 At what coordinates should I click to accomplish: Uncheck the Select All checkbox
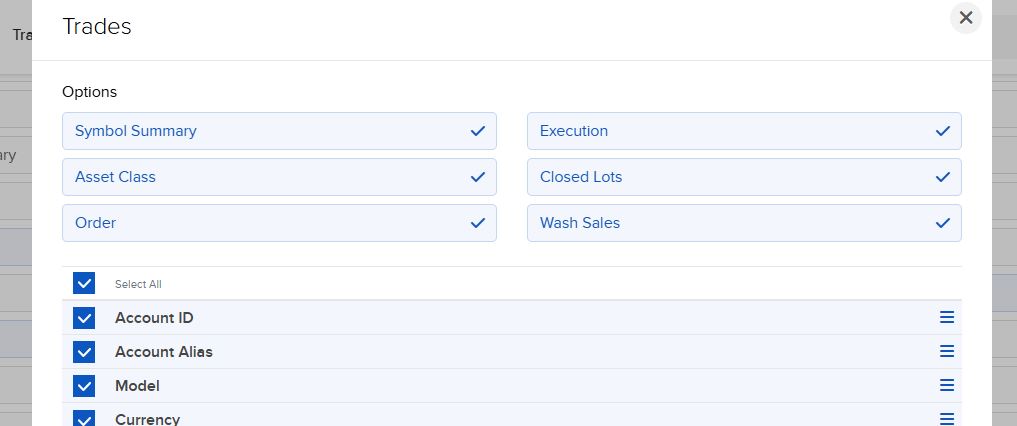[84, 284]
